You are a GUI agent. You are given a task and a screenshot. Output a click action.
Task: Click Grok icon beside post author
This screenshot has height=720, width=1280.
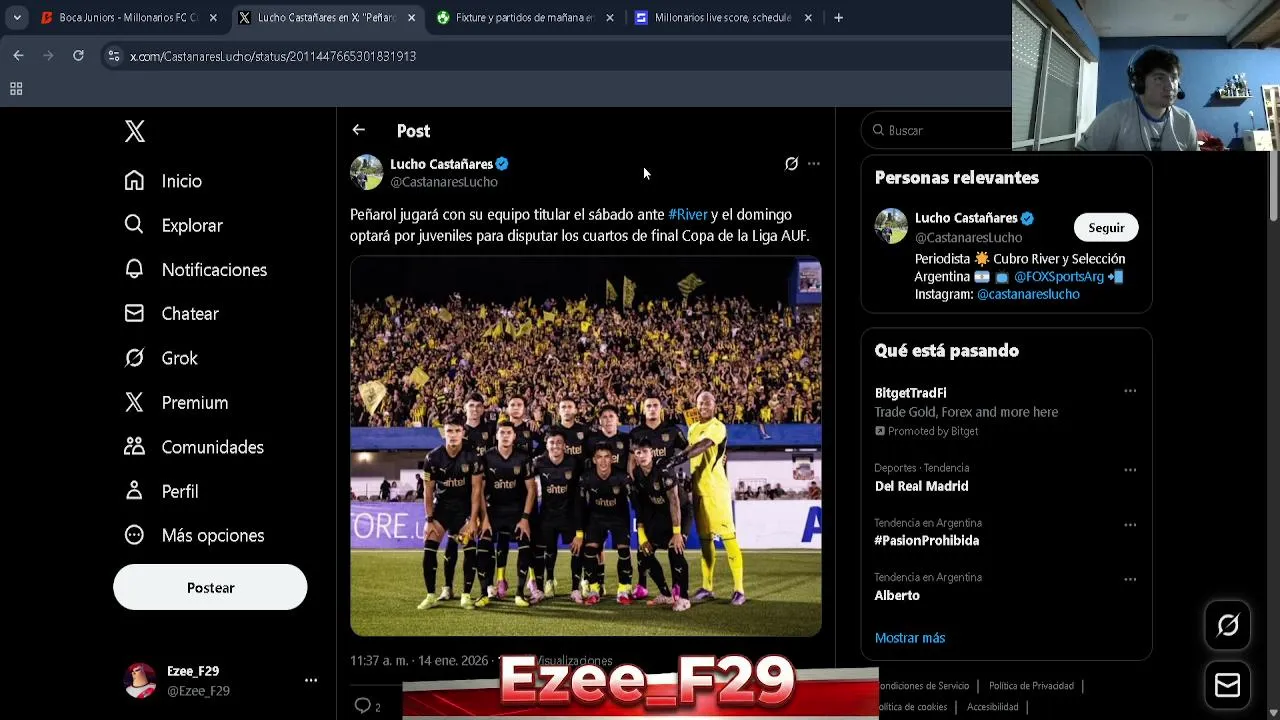[x=791, y=164]
